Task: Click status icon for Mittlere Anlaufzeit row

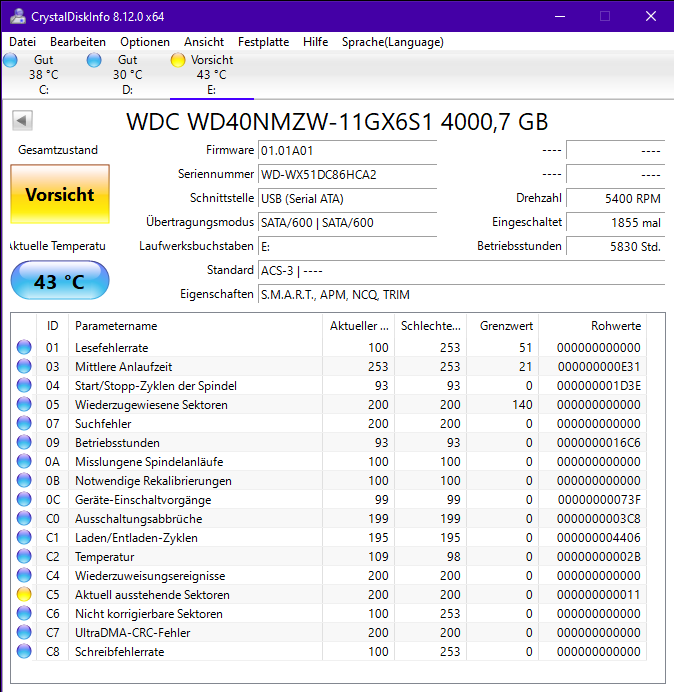Action: [x=24, y=366]
